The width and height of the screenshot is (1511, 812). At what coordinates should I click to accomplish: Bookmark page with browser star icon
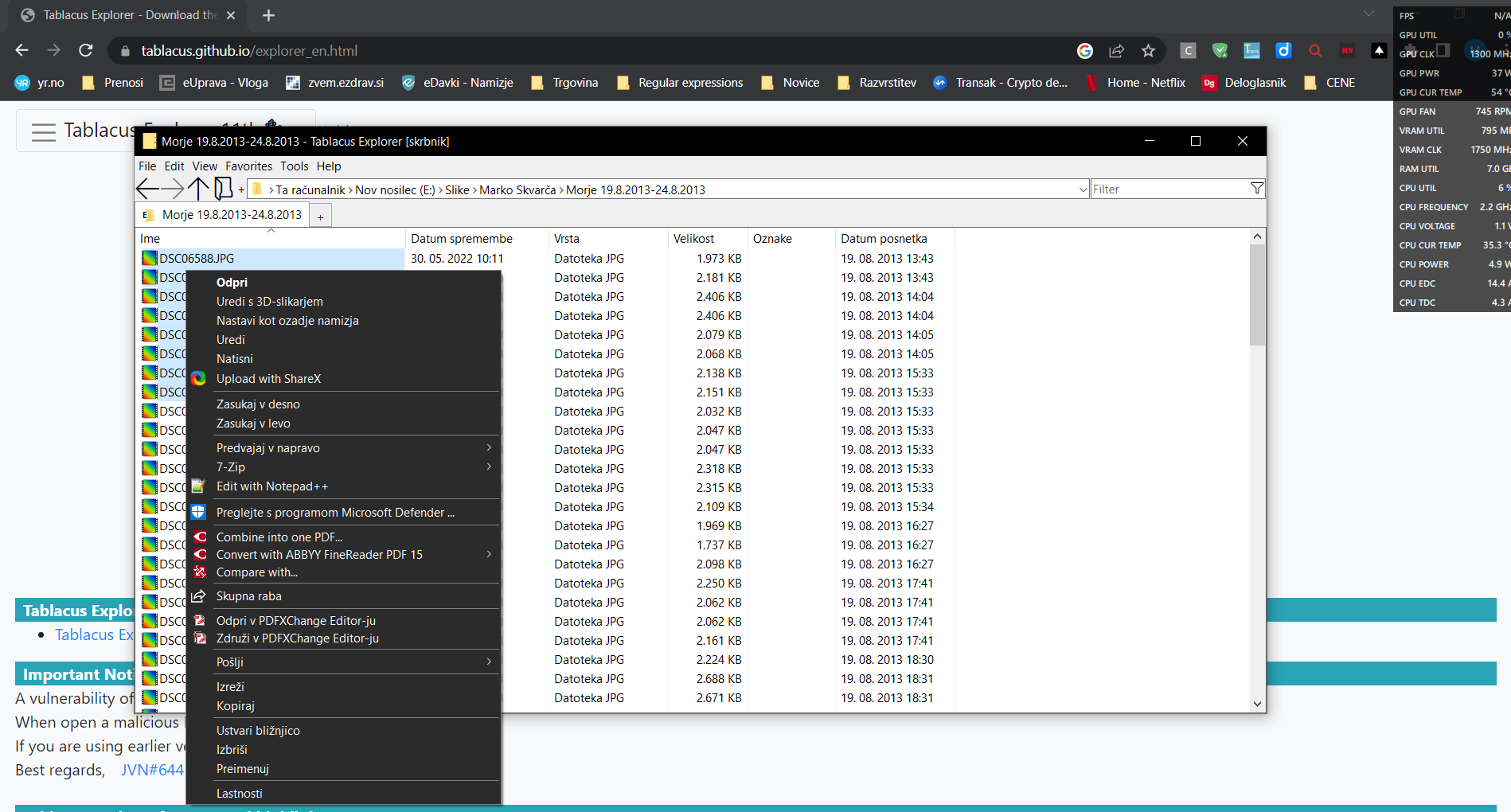pyautogui.click(x=1148, y=50)
